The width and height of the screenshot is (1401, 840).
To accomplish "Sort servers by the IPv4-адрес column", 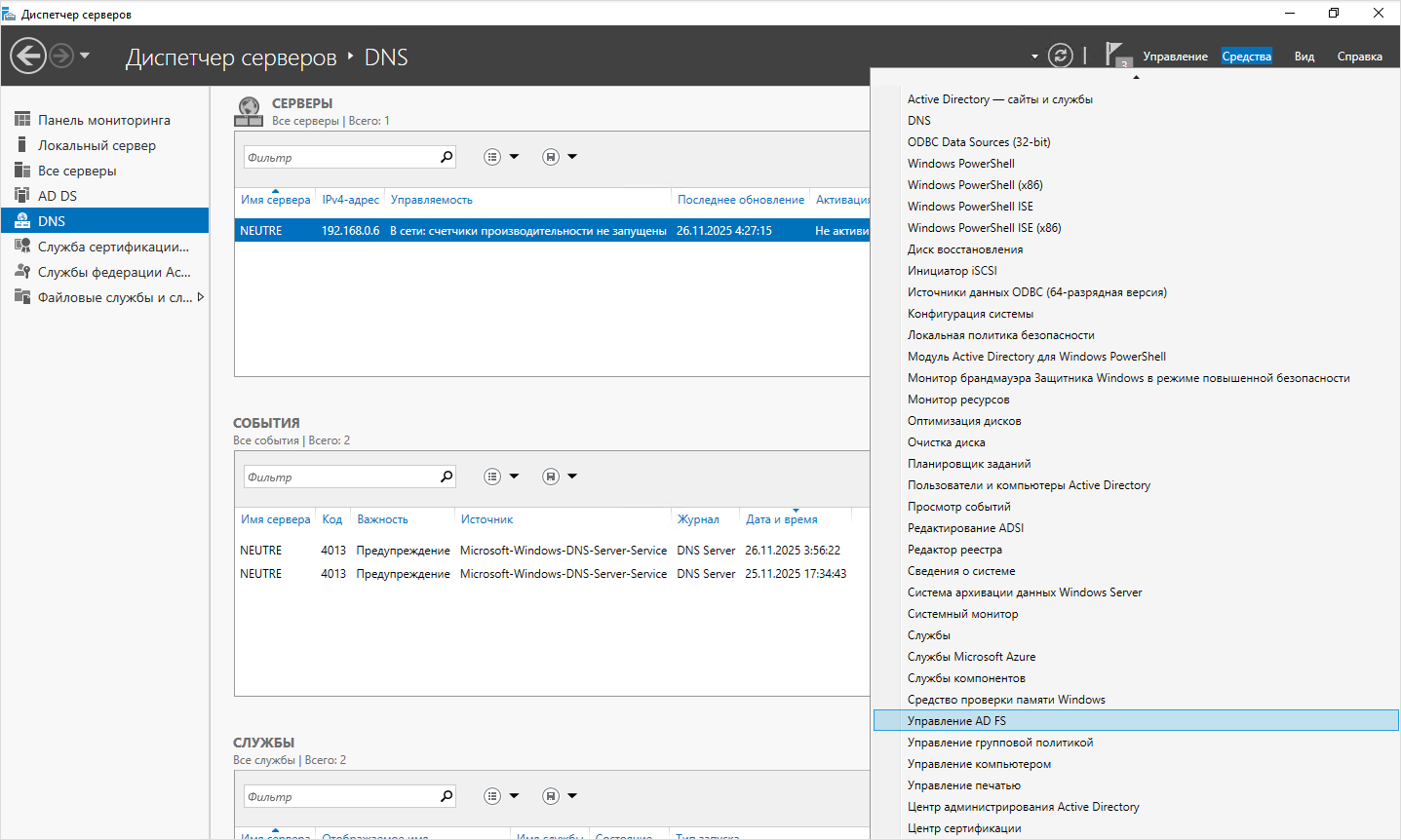I will [x=351, y=200].
